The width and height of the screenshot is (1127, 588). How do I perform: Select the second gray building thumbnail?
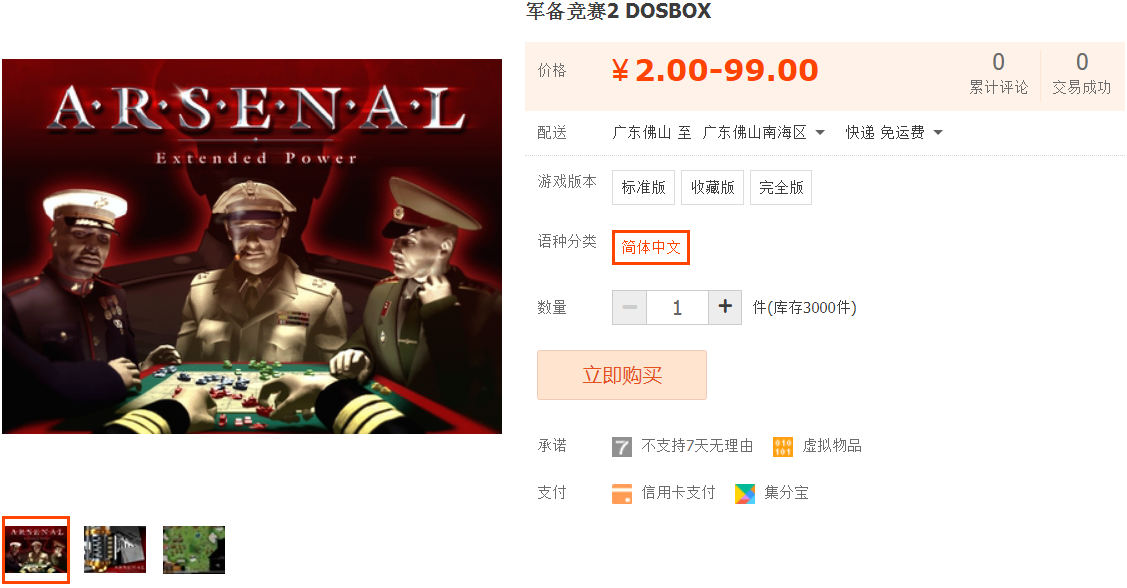pyautogui.click(x=115, y=550)
